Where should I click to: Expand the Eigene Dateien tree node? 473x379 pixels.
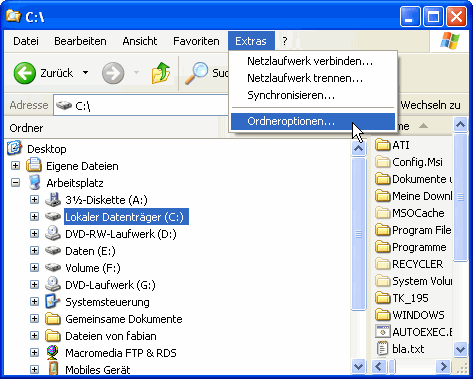click(x=15, y=165)
